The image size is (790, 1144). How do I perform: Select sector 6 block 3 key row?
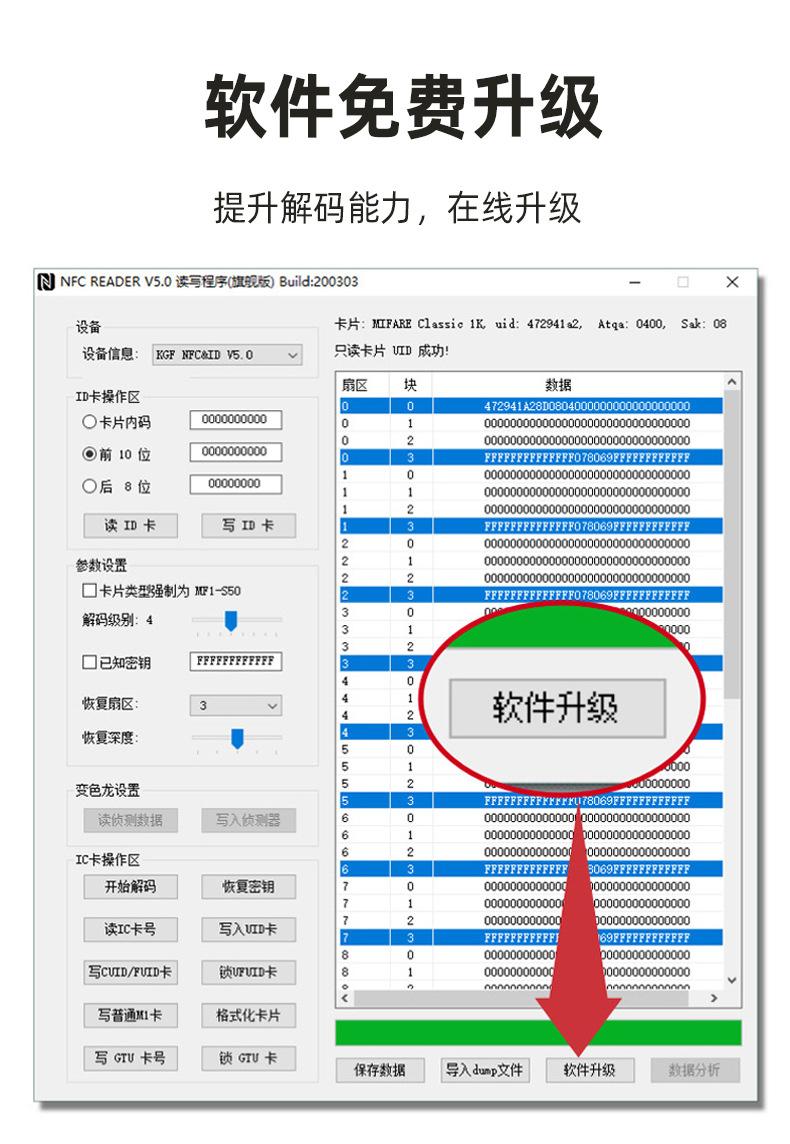[531, 869]
